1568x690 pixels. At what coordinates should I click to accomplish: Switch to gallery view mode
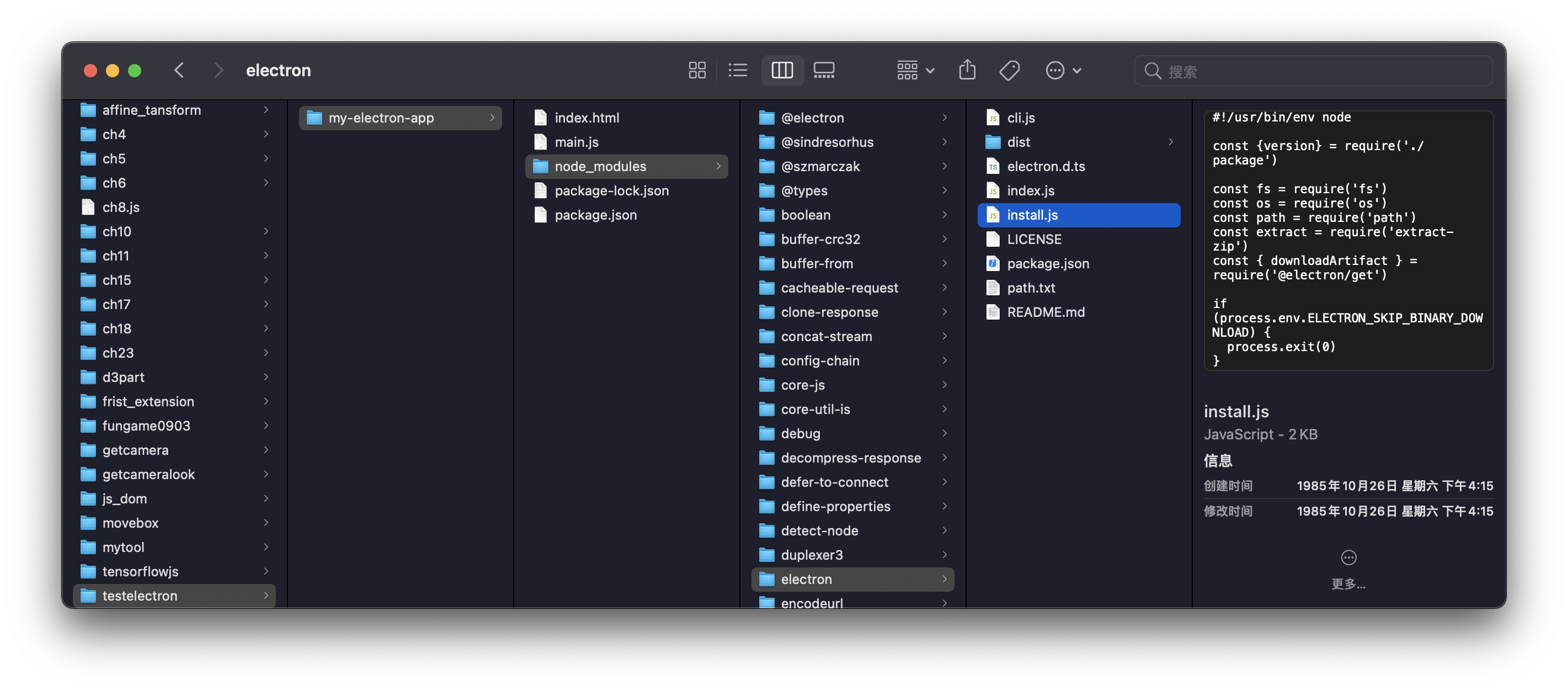(824, 71)
